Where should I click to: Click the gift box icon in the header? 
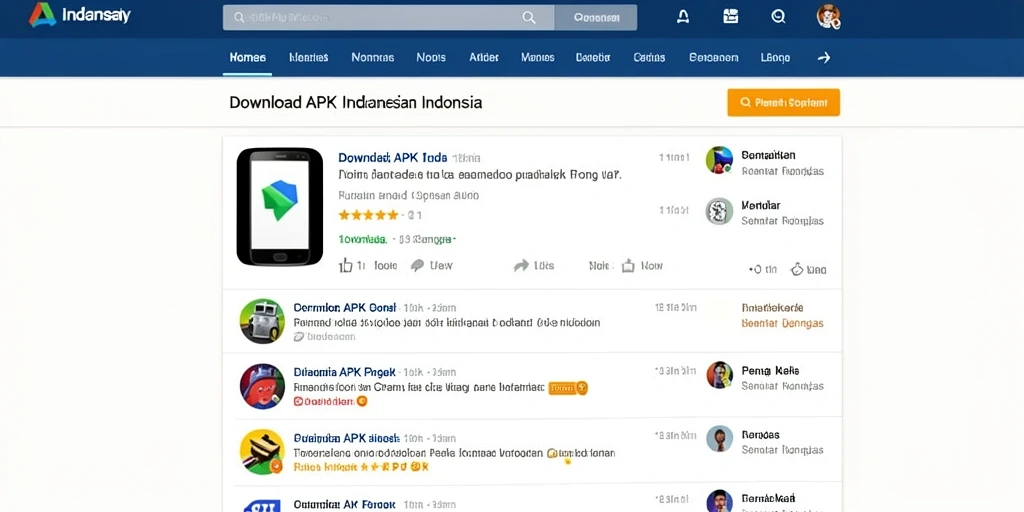731,16
